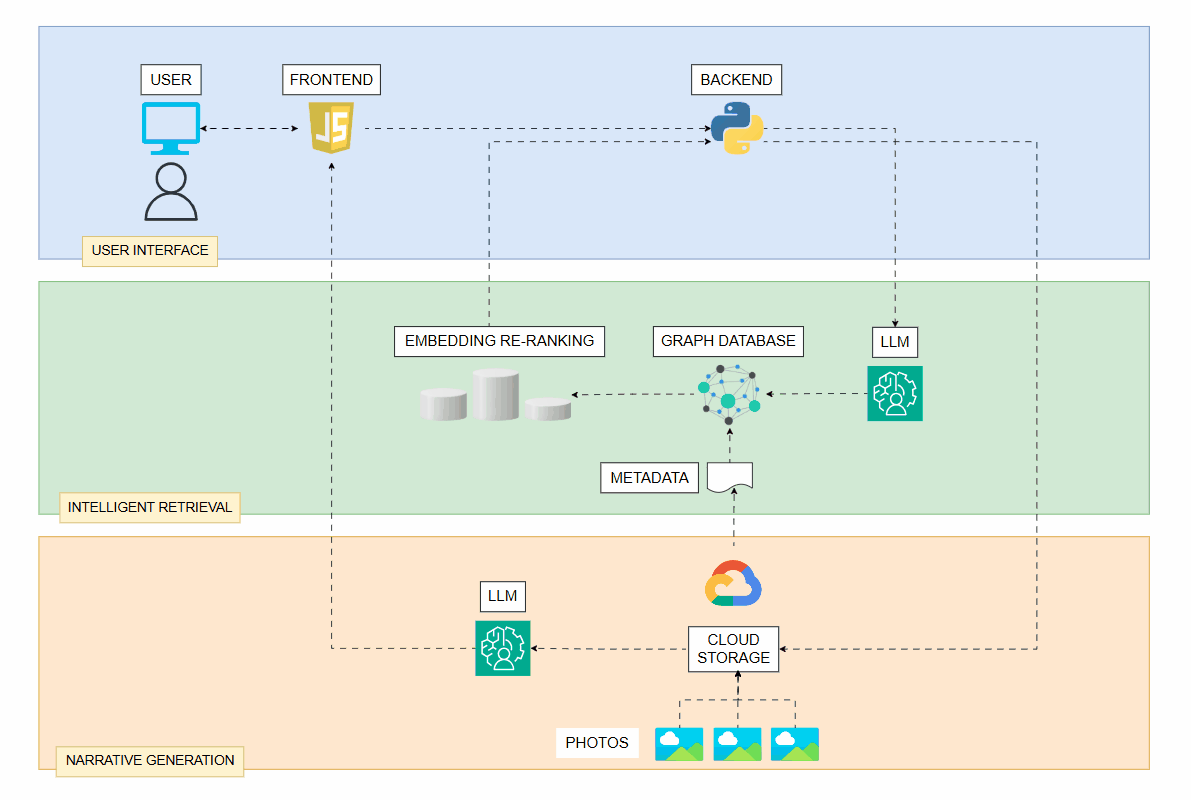Click the JavaScript JS shield icon
Viewport: 1191px width, 800px height.
[x=331, y=128]
